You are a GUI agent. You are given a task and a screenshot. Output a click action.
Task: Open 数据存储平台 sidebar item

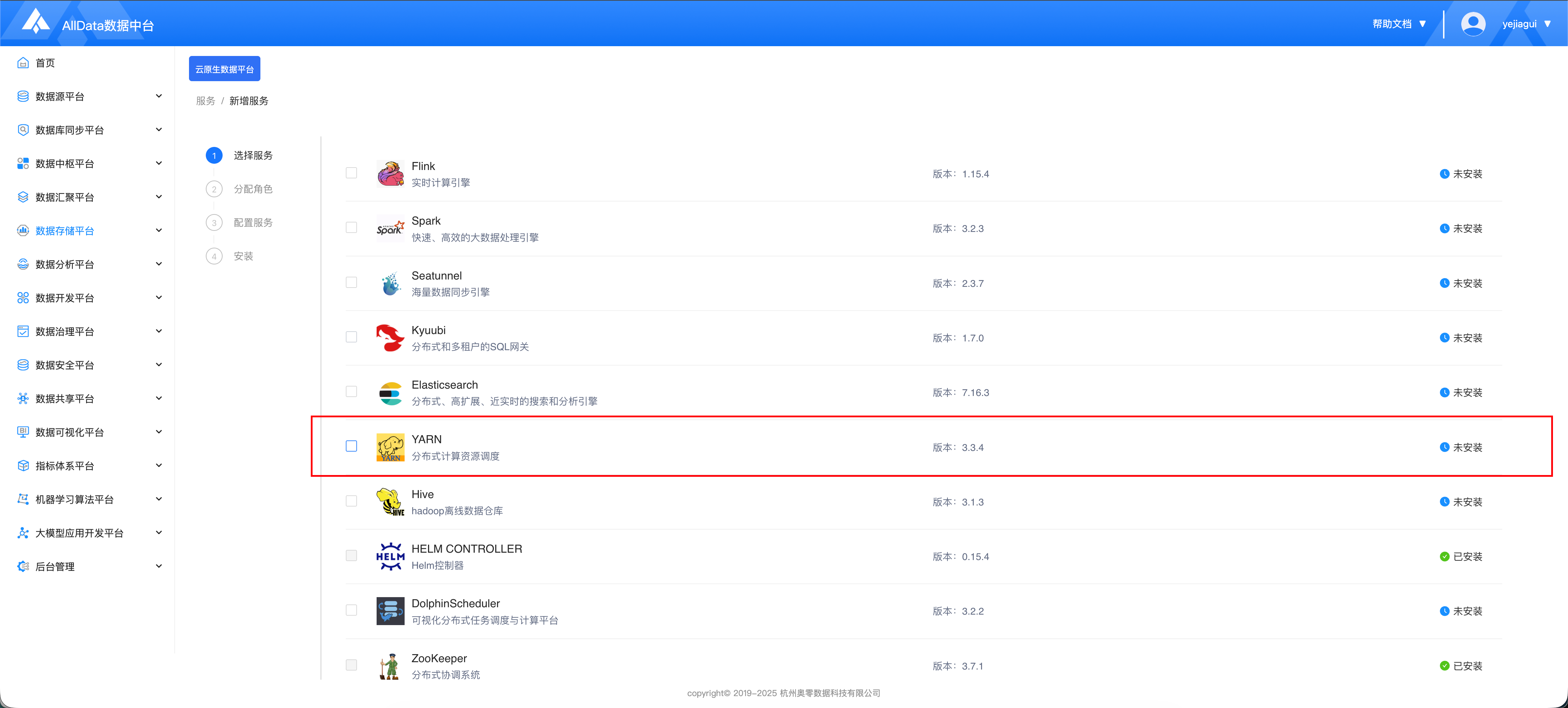[64, 231]
